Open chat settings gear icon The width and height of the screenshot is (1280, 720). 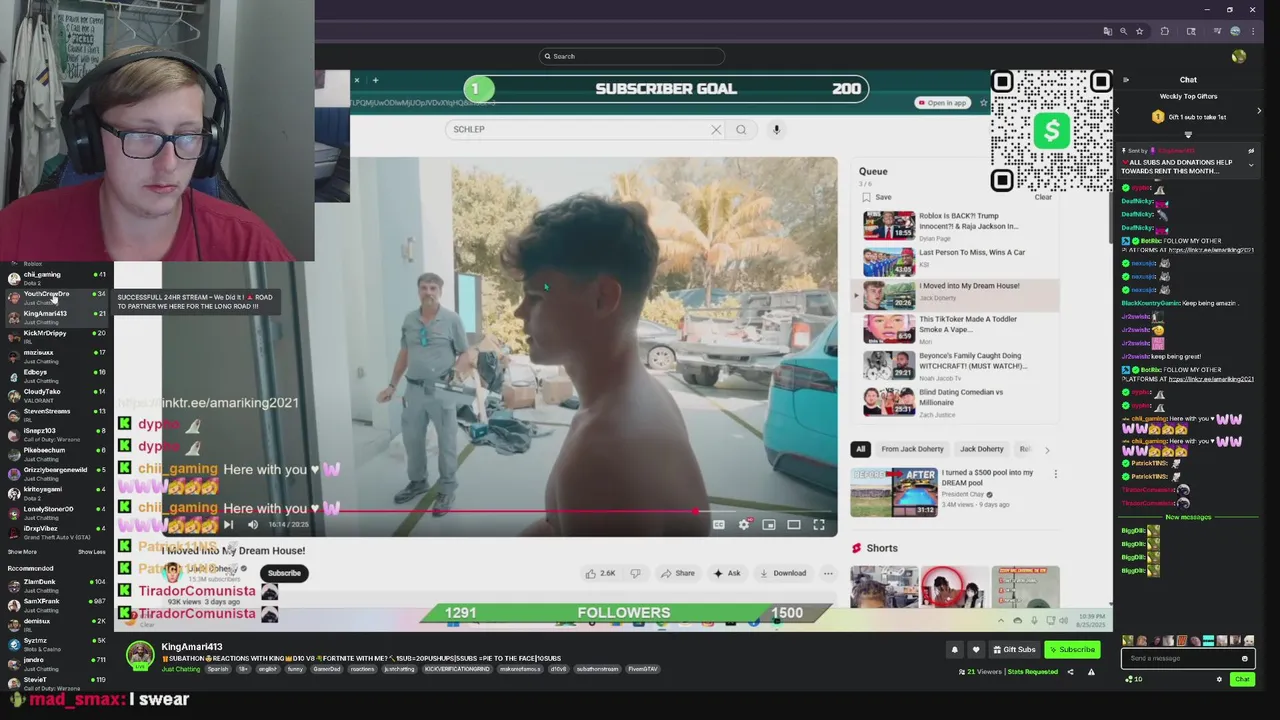click(1219, 679)
